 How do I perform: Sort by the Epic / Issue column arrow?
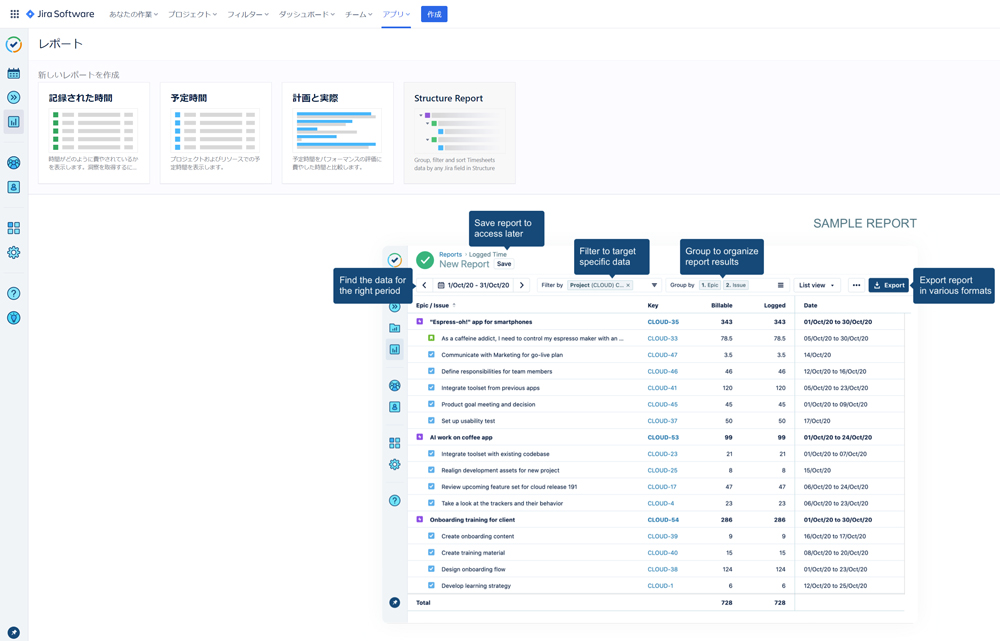454,305
